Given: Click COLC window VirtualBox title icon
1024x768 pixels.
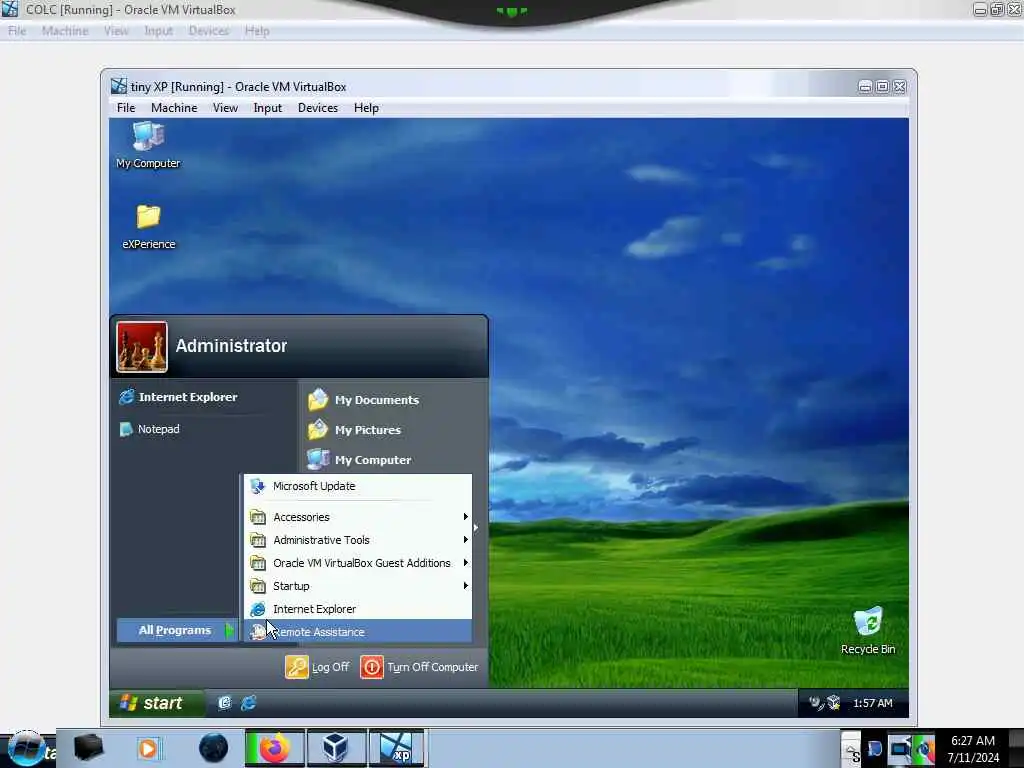Looking at the screenshot, I should point(10,9).
